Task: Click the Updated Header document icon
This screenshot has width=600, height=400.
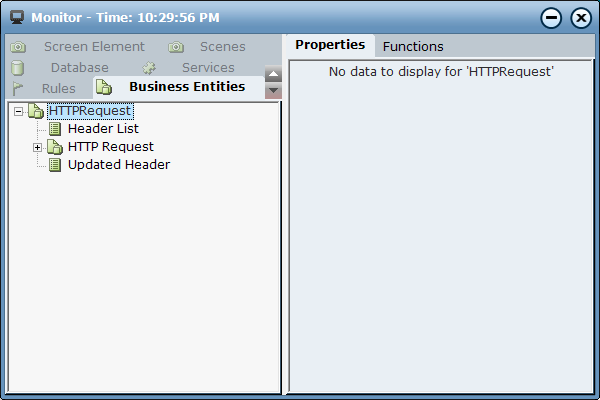Action: tap(55, 165)
